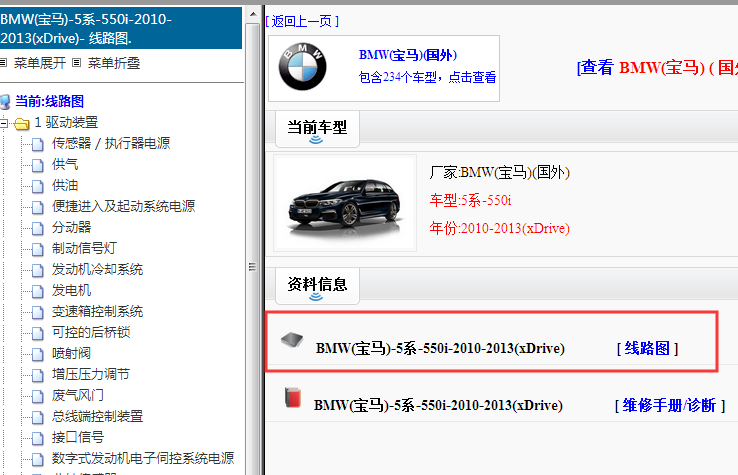Open the 总线端控制装置 tree entry
Viewport: 738px width, 475px height.
[x=97, y=416]
